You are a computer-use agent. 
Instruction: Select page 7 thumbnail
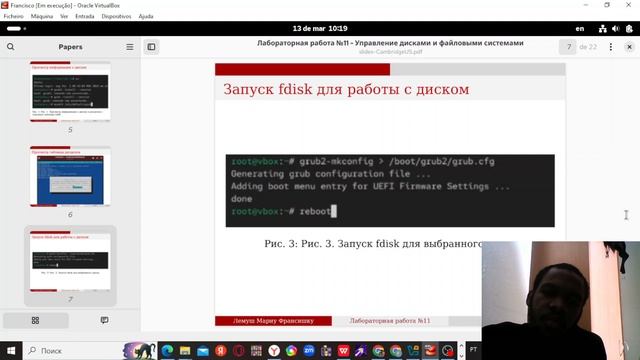tap(70, 261)
